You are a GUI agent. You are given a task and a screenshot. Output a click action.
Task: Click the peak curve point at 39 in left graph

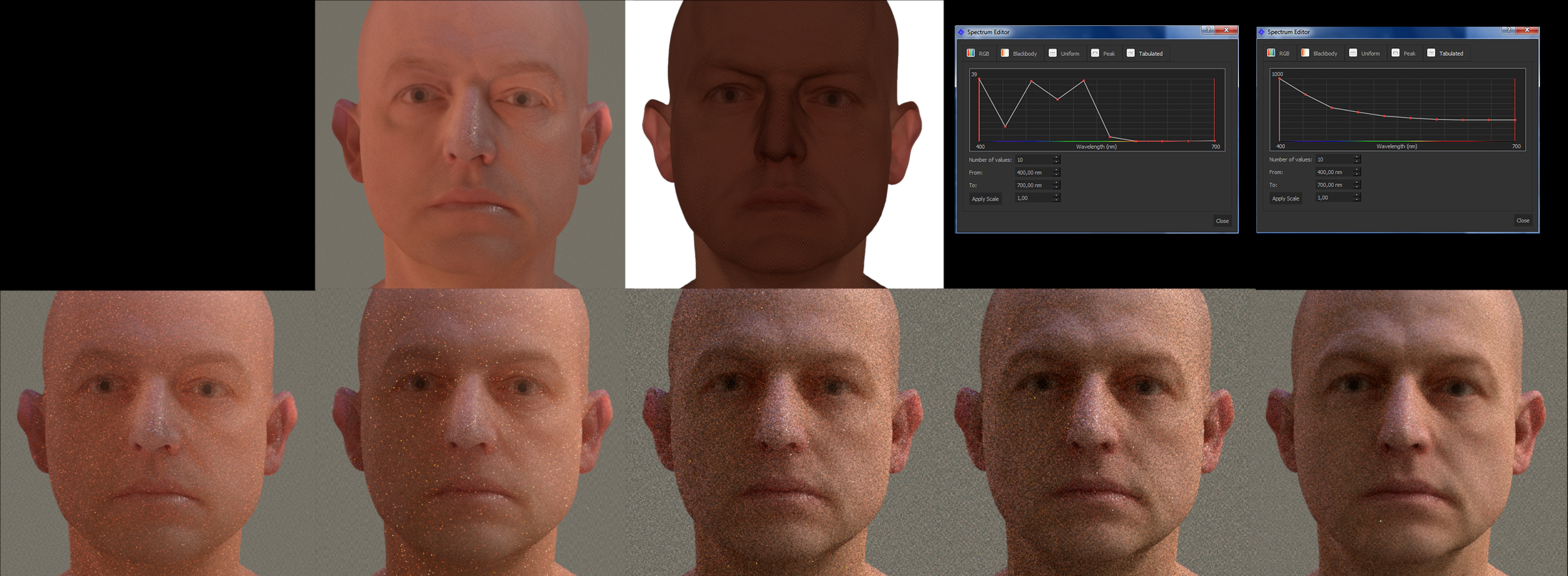click(x=979, y=79)
